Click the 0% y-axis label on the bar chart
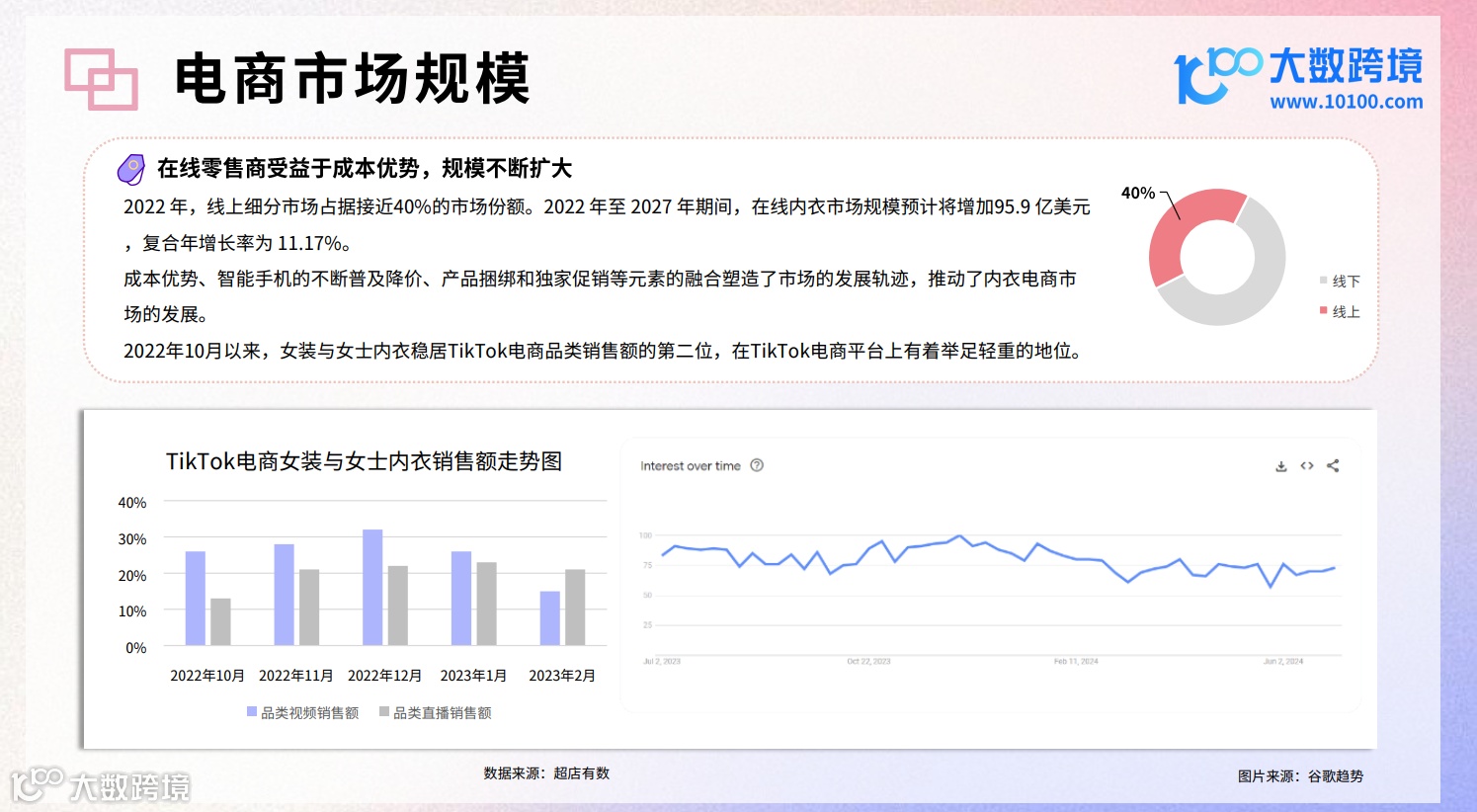This screenshot has width=1477, height=812. coord(136,648)
